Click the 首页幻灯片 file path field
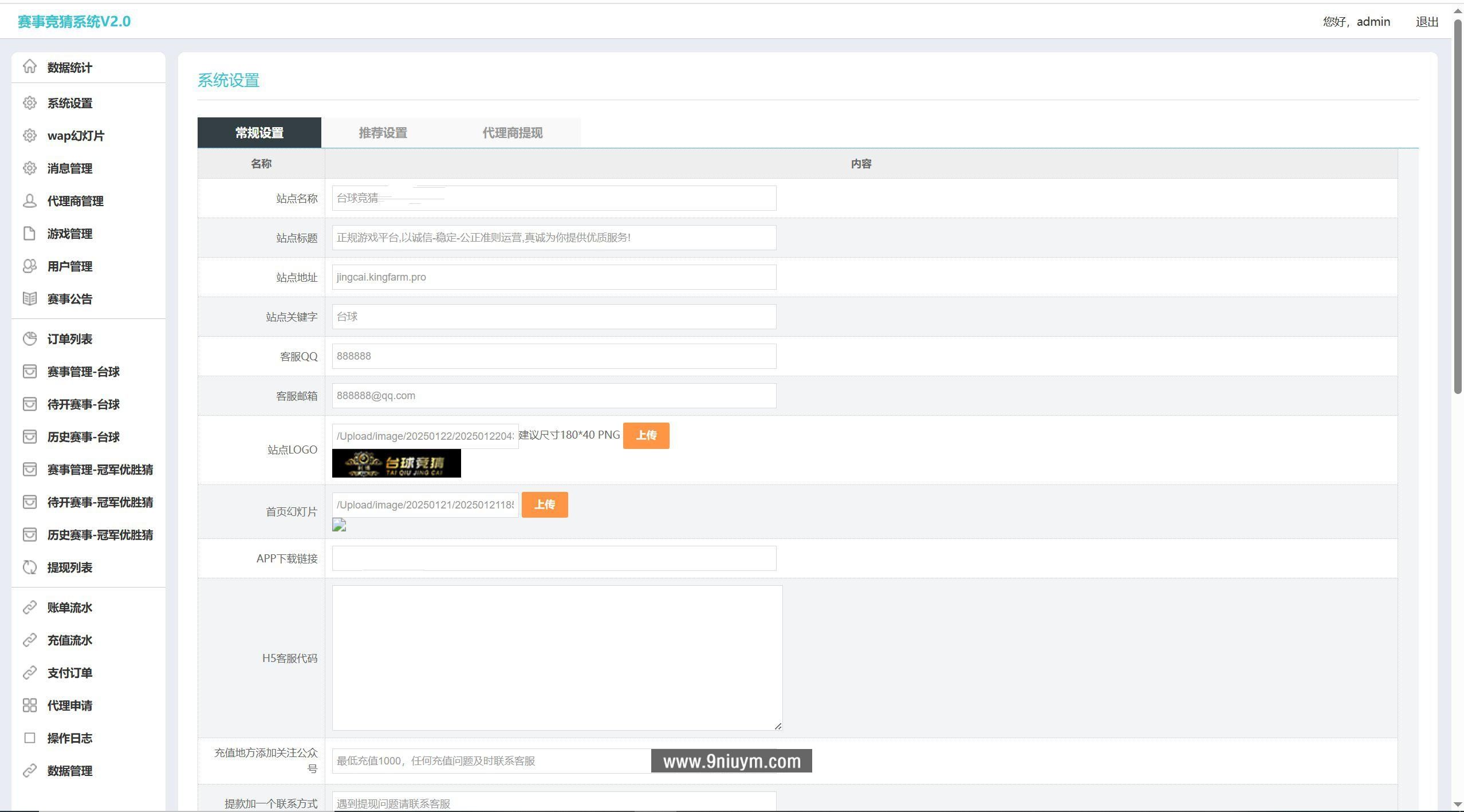This screenshot has height=812, width=1464. coord(426,505)
